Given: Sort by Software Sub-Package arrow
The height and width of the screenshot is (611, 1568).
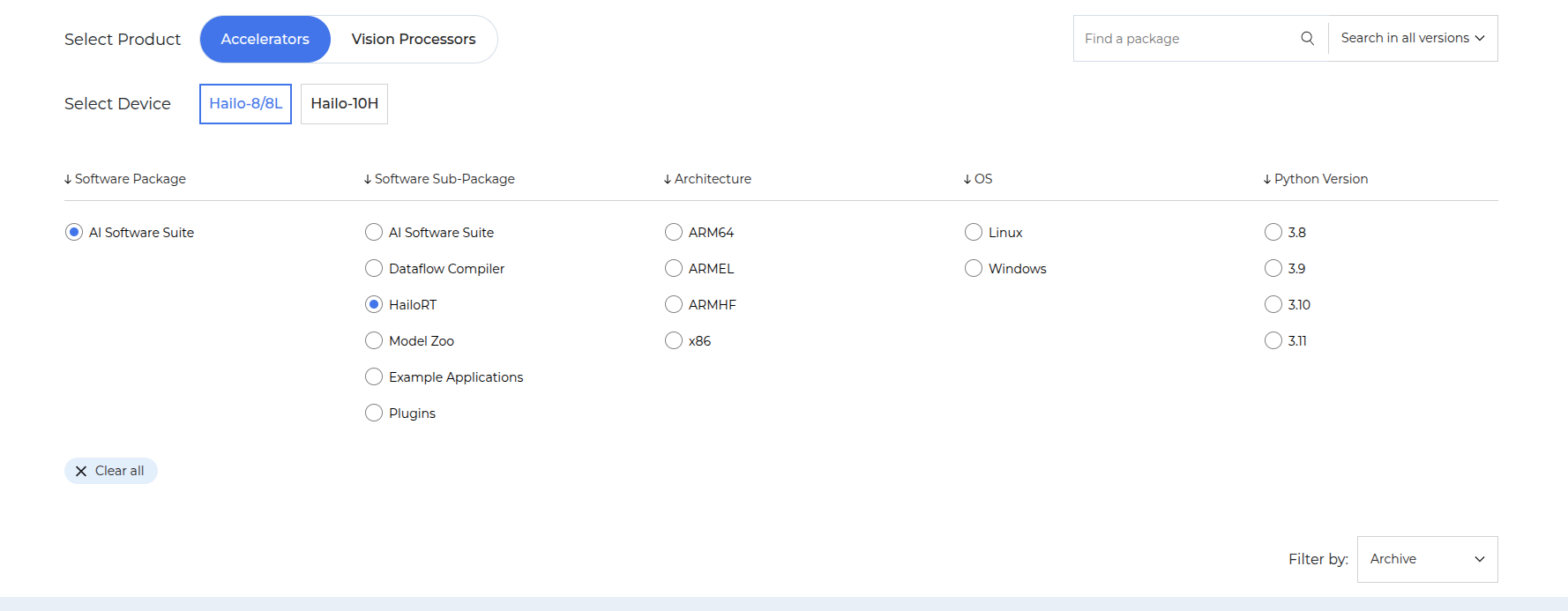Looking at the screenshot, I should pyautogui.click(x=368, y=180).
